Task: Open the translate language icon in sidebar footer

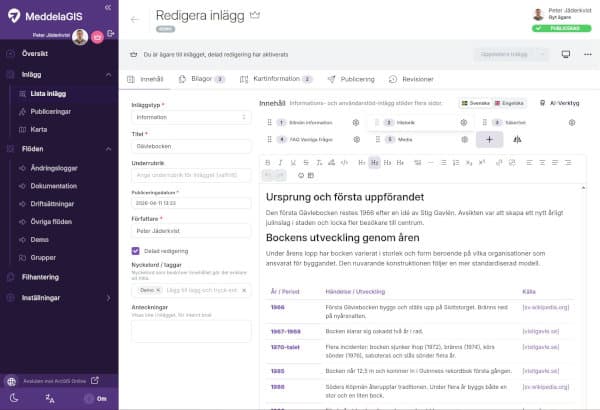Action: tap(50, 399)
